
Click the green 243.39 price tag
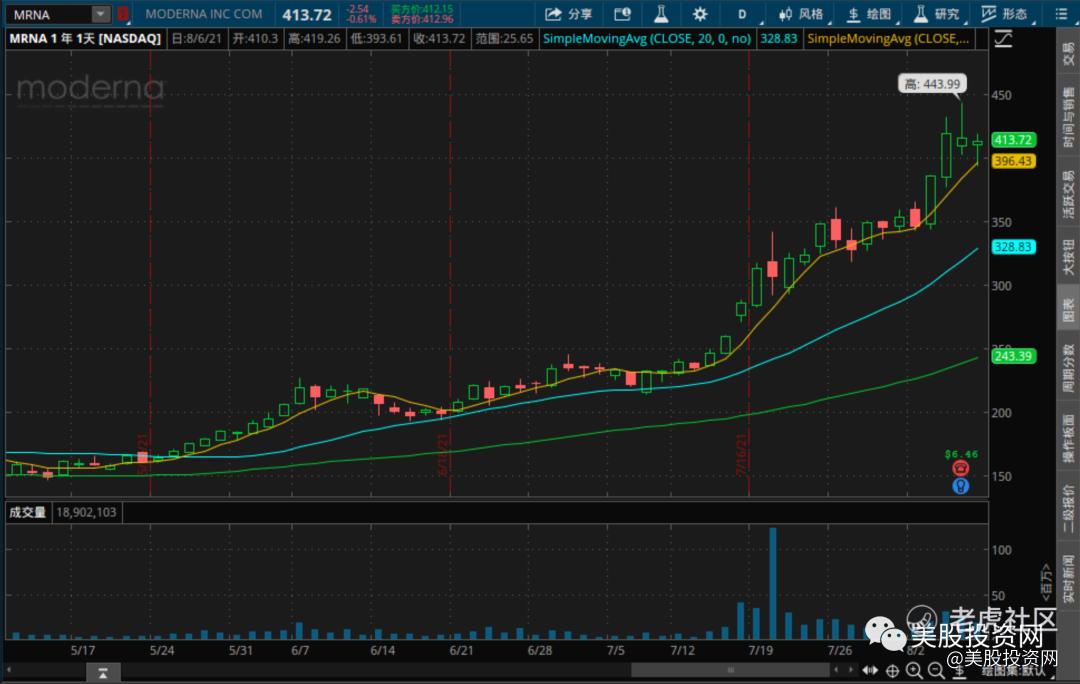[x=1013, y=356]
